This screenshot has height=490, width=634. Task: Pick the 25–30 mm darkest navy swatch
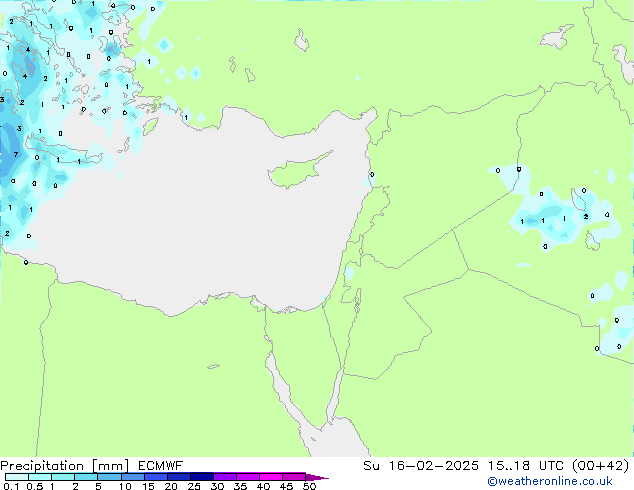[202, 477]
